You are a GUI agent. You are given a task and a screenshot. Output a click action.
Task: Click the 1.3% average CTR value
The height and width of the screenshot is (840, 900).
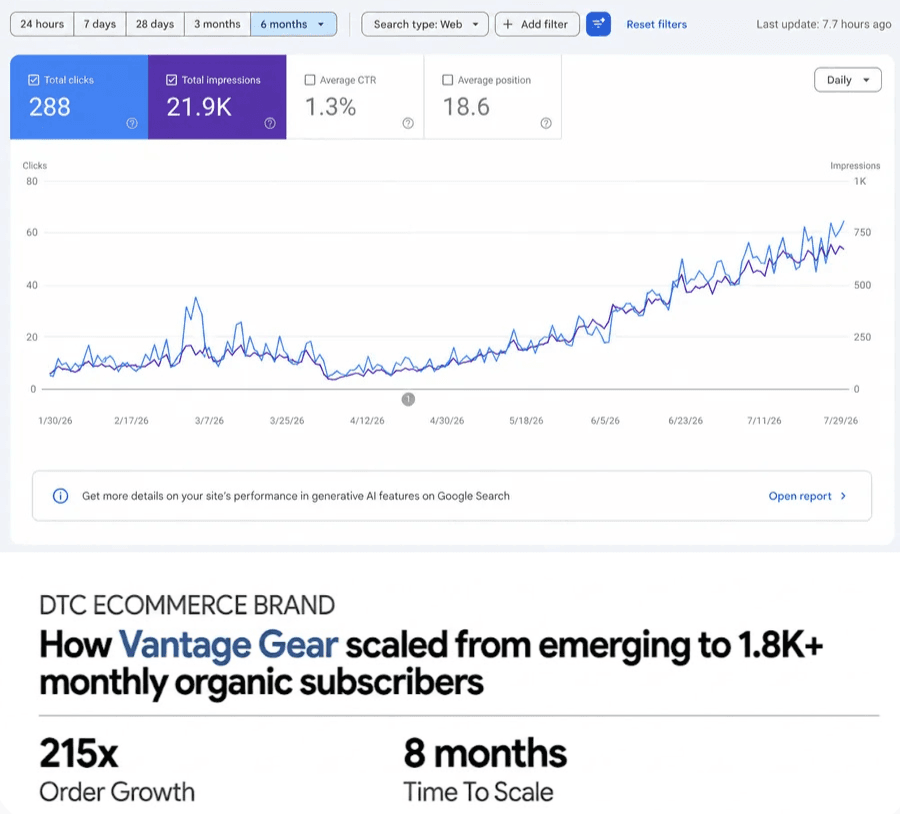pyautogui.click(x=331, y=107)
